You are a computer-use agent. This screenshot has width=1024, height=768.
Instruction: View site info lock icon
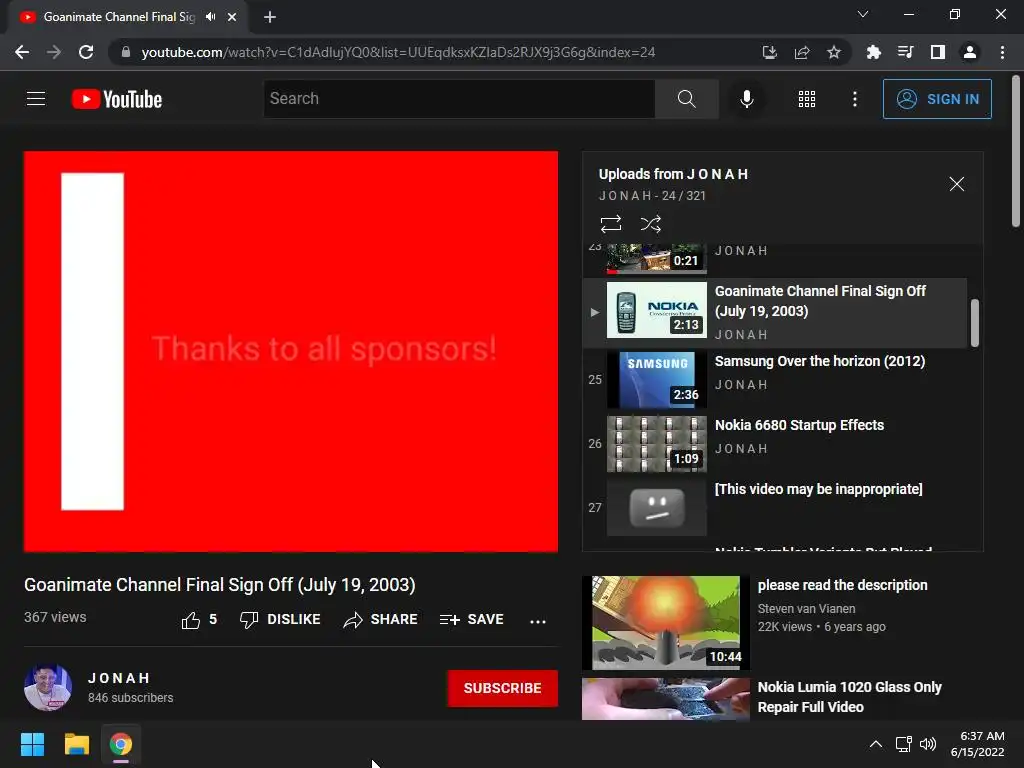[126, 52]
